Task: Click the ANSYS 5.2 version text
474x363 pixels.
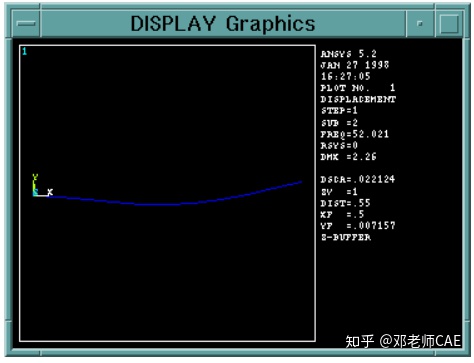Action: [348, 54]
